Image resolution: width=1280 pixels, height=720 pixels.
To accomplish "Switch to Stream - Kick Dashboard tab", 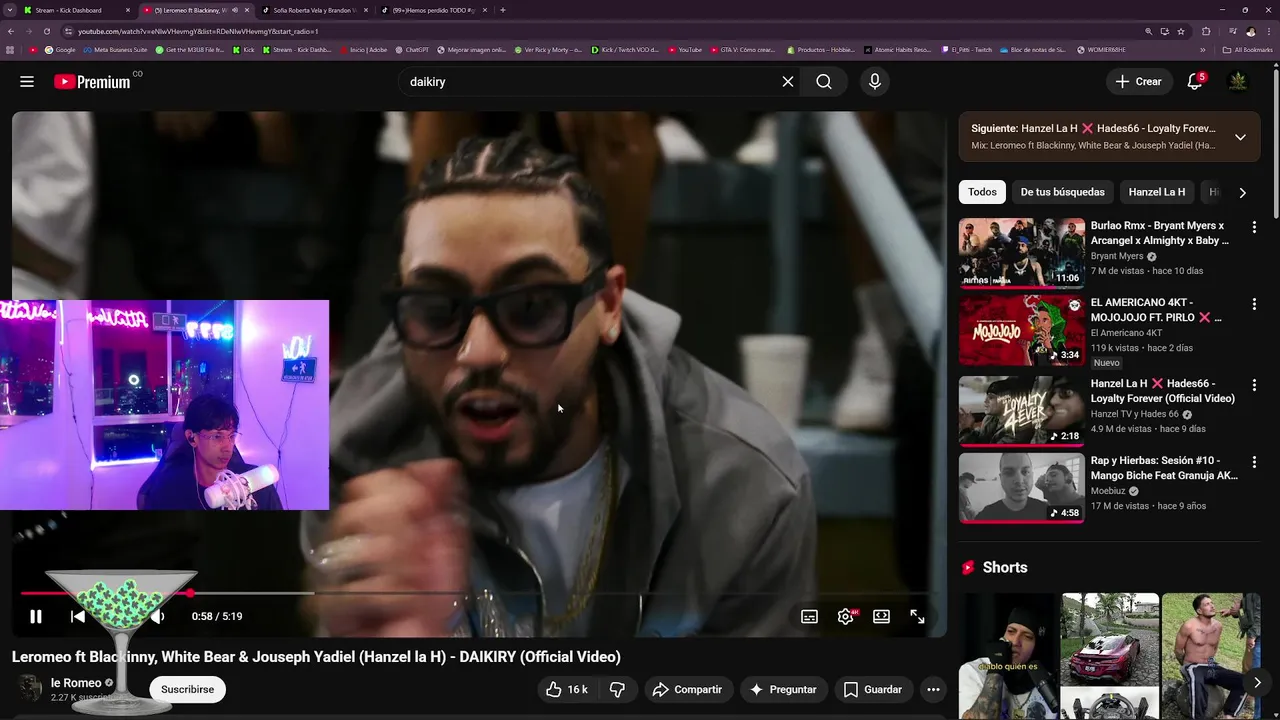I will pyautogui.click(x=75, y=10).
